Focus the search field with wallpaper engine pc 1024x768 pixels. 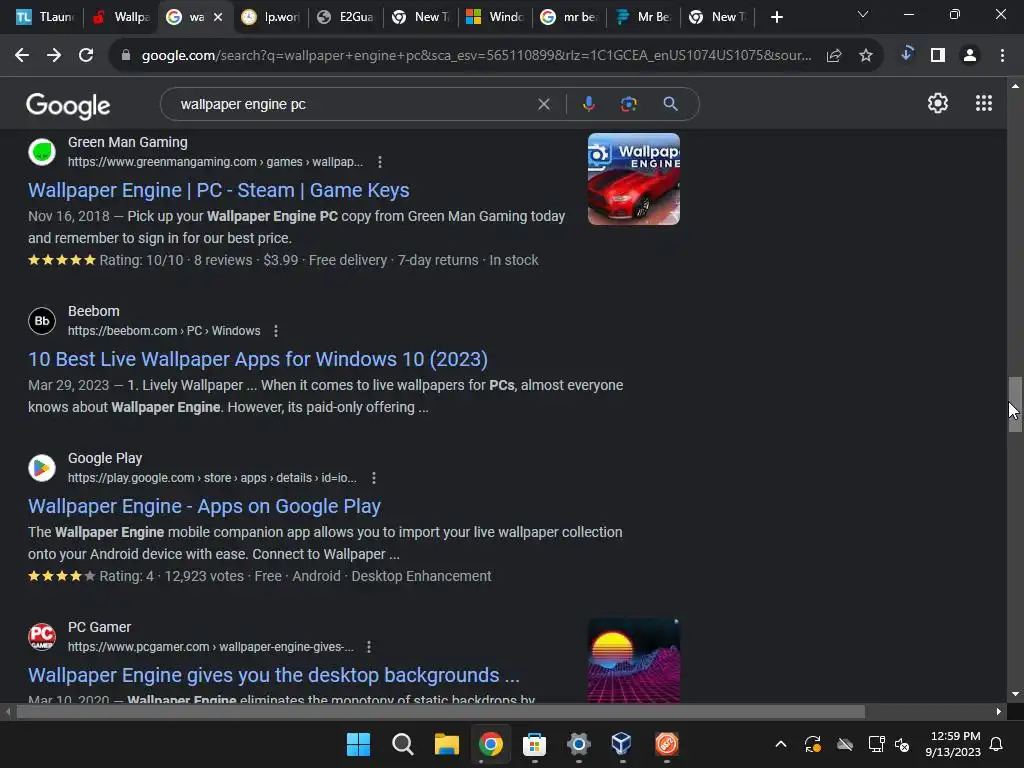coord(353,104)
